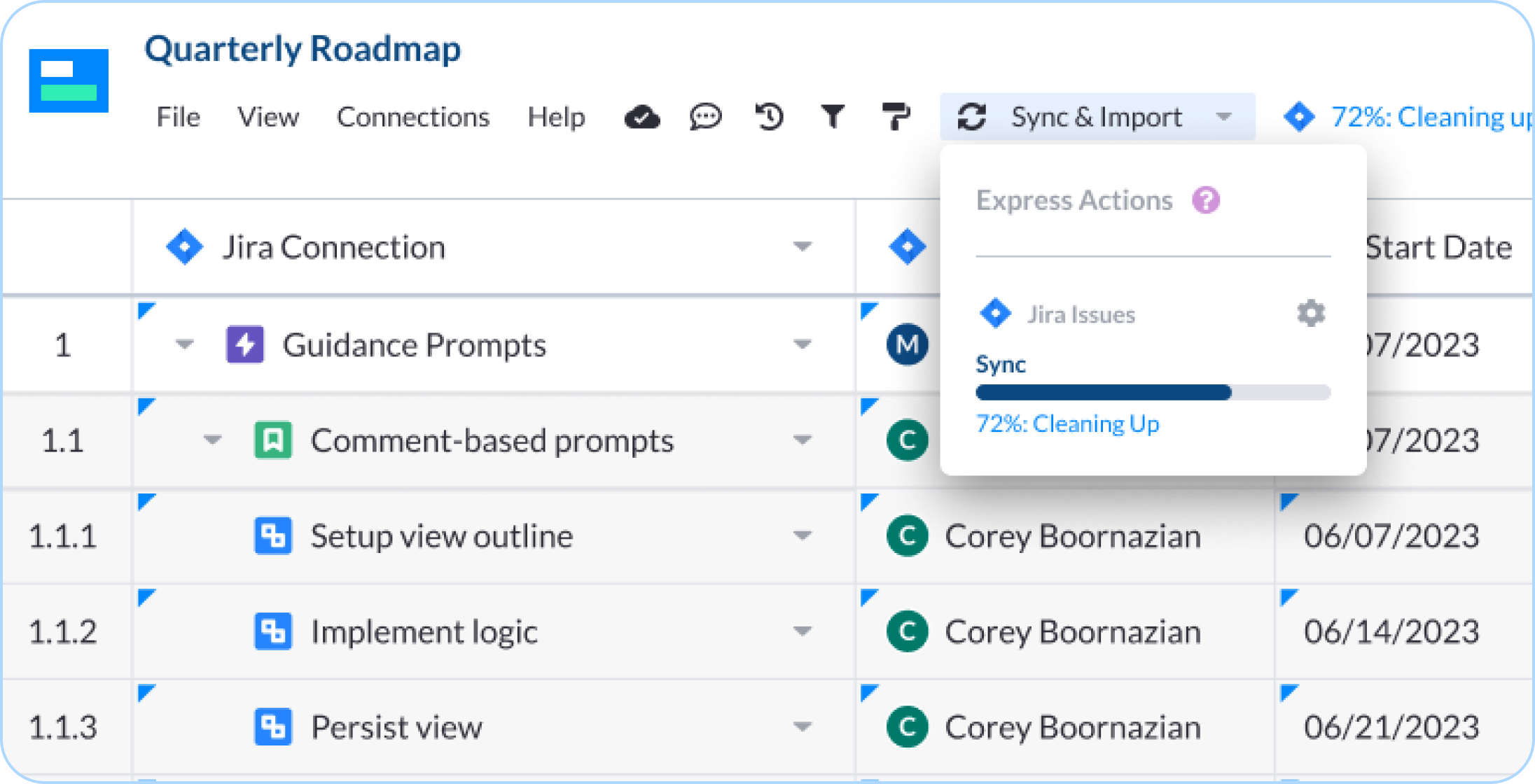Click the Persist view cell text
This screenshot has height=784, width=1535.
coord(396,727)
